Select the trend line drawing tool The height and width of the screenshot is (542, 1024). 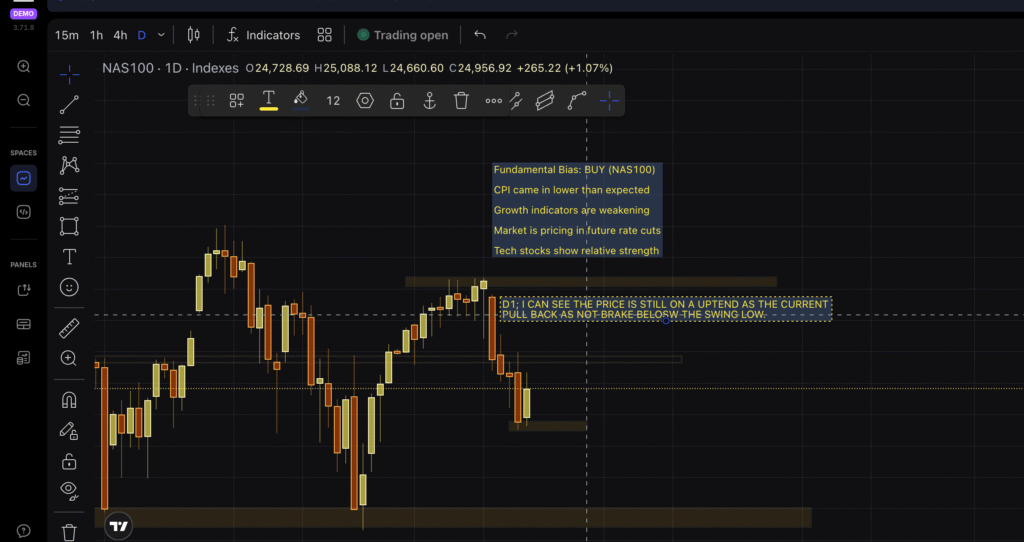pyautogui.click(x=69, y=104)
